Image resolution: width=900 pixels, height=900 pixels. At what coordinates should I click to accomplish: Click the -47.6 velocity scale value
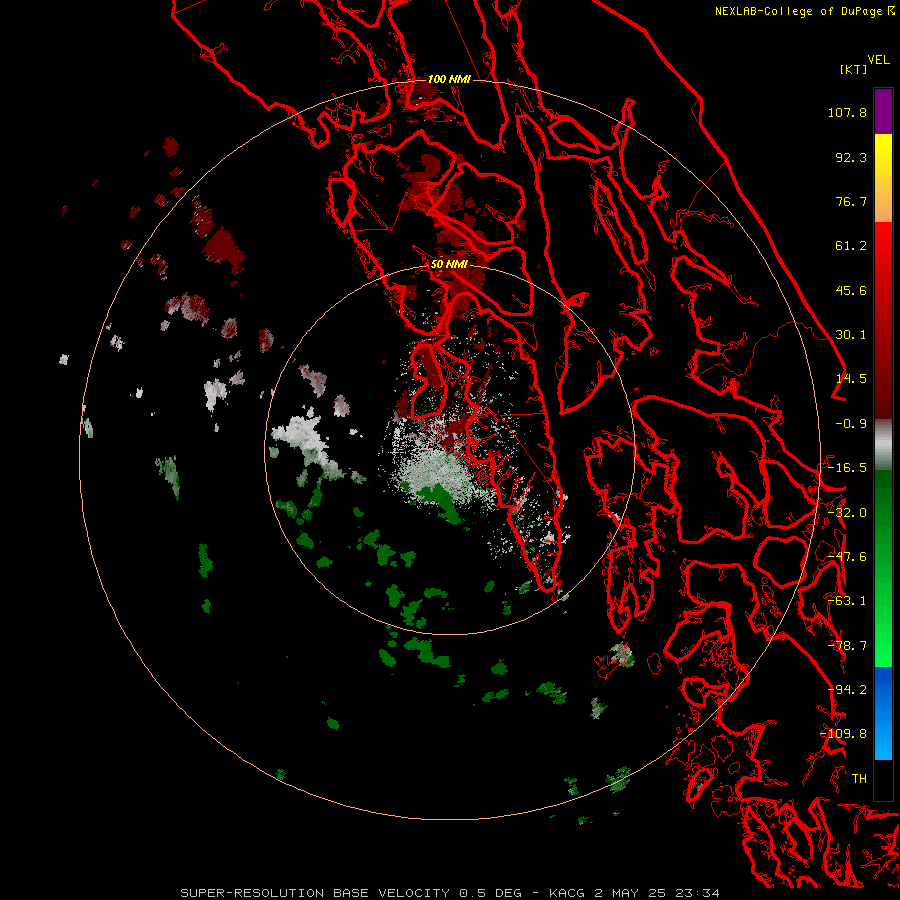pyautogui.click(x=847, y=557)
